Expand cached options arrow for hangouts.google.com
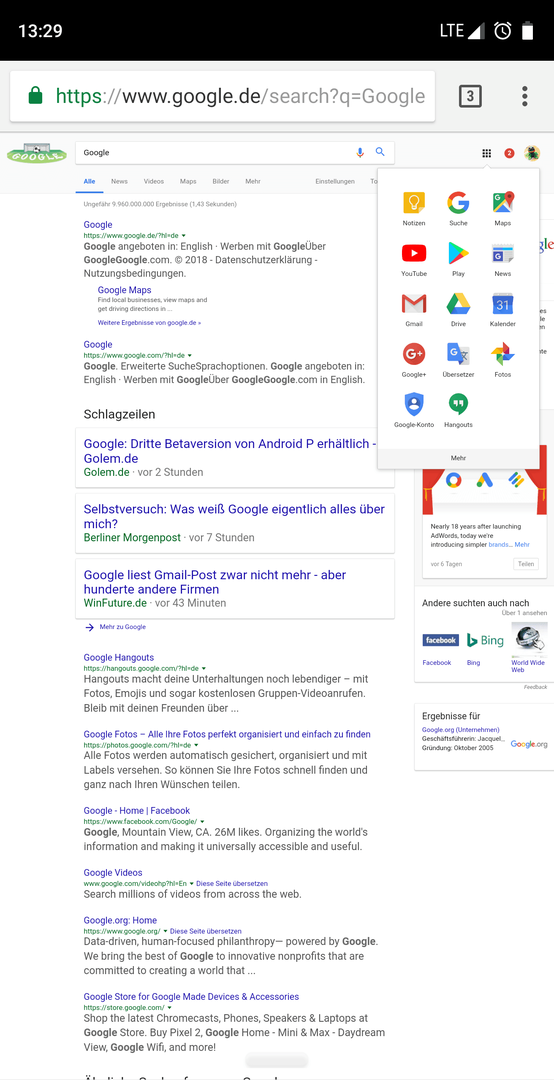This screenshot has width=554, height=1080. (204, 669)
